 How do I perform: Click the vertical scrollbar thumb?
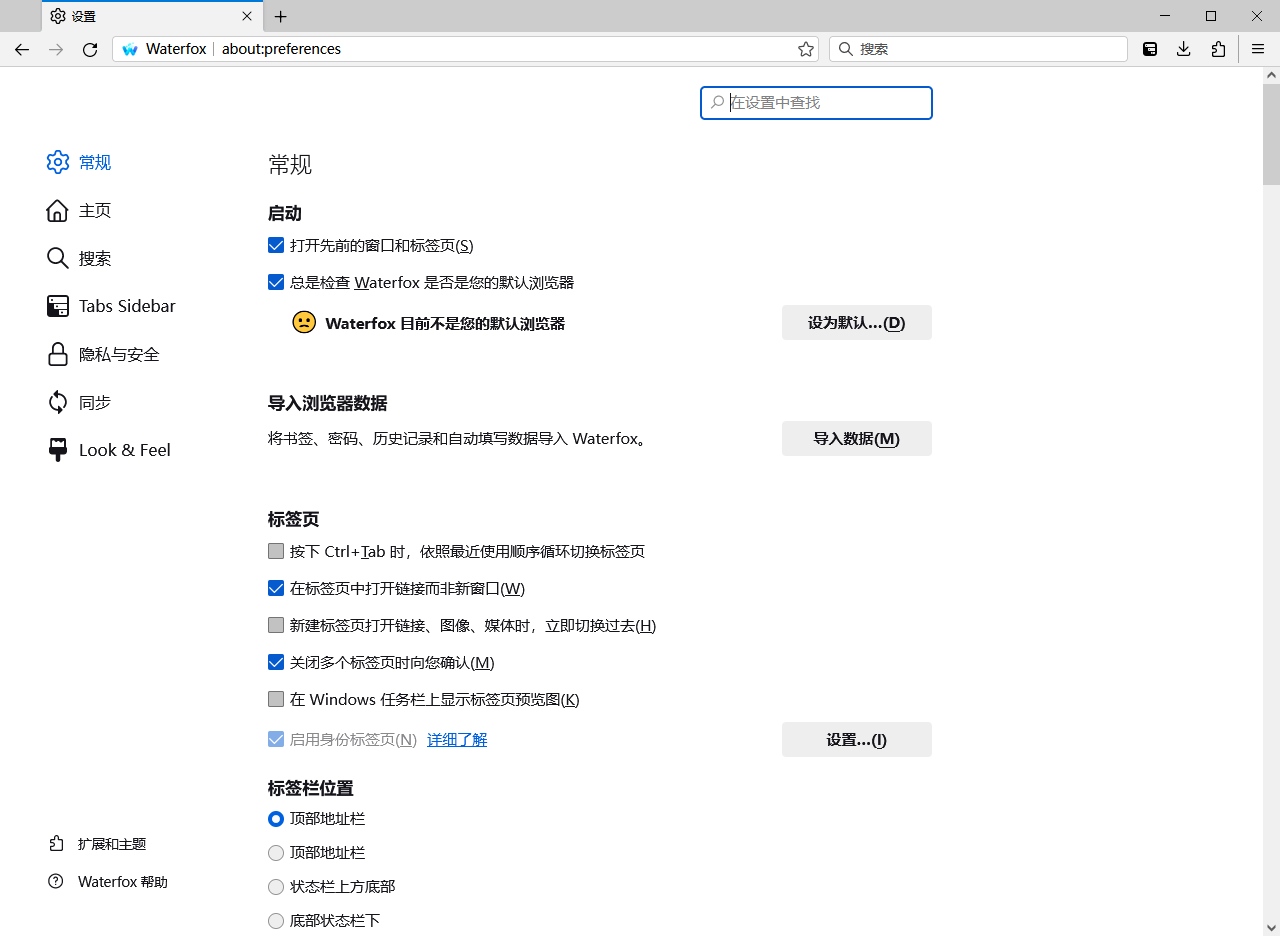(x=1271, y=135)
